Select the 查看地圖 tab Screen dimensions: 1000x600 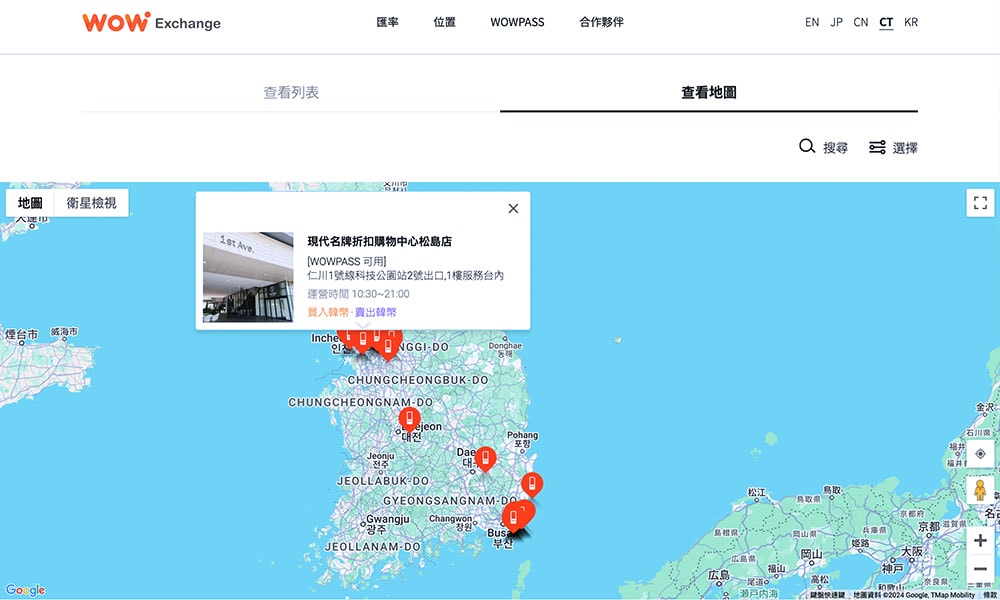pyautogui.click(x=709, y=92)
